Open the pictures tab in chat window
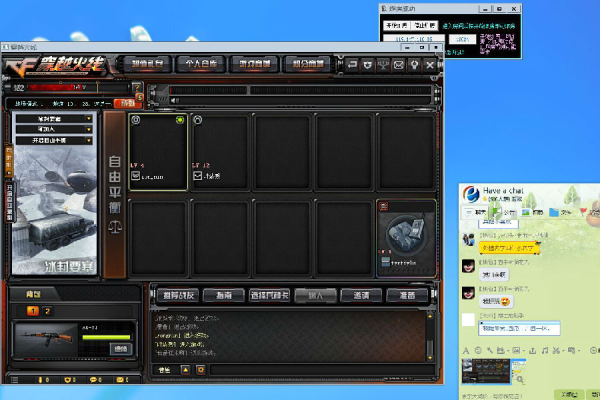The width and height of the screenshot is (600, 400). (x=532, y=212)
